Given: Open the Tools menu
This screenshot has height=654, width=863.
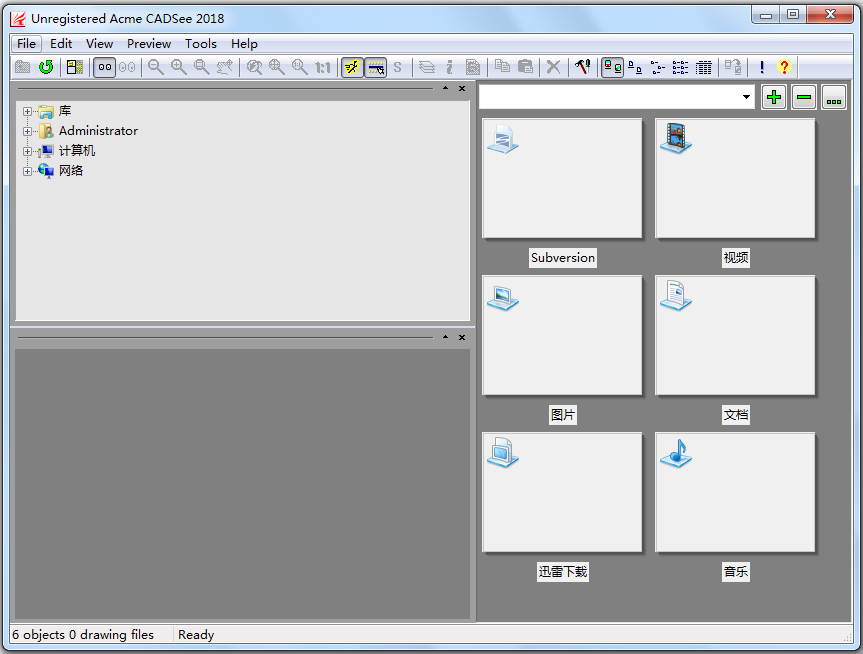Looking at the screenshot, I should tap(200, 43).
